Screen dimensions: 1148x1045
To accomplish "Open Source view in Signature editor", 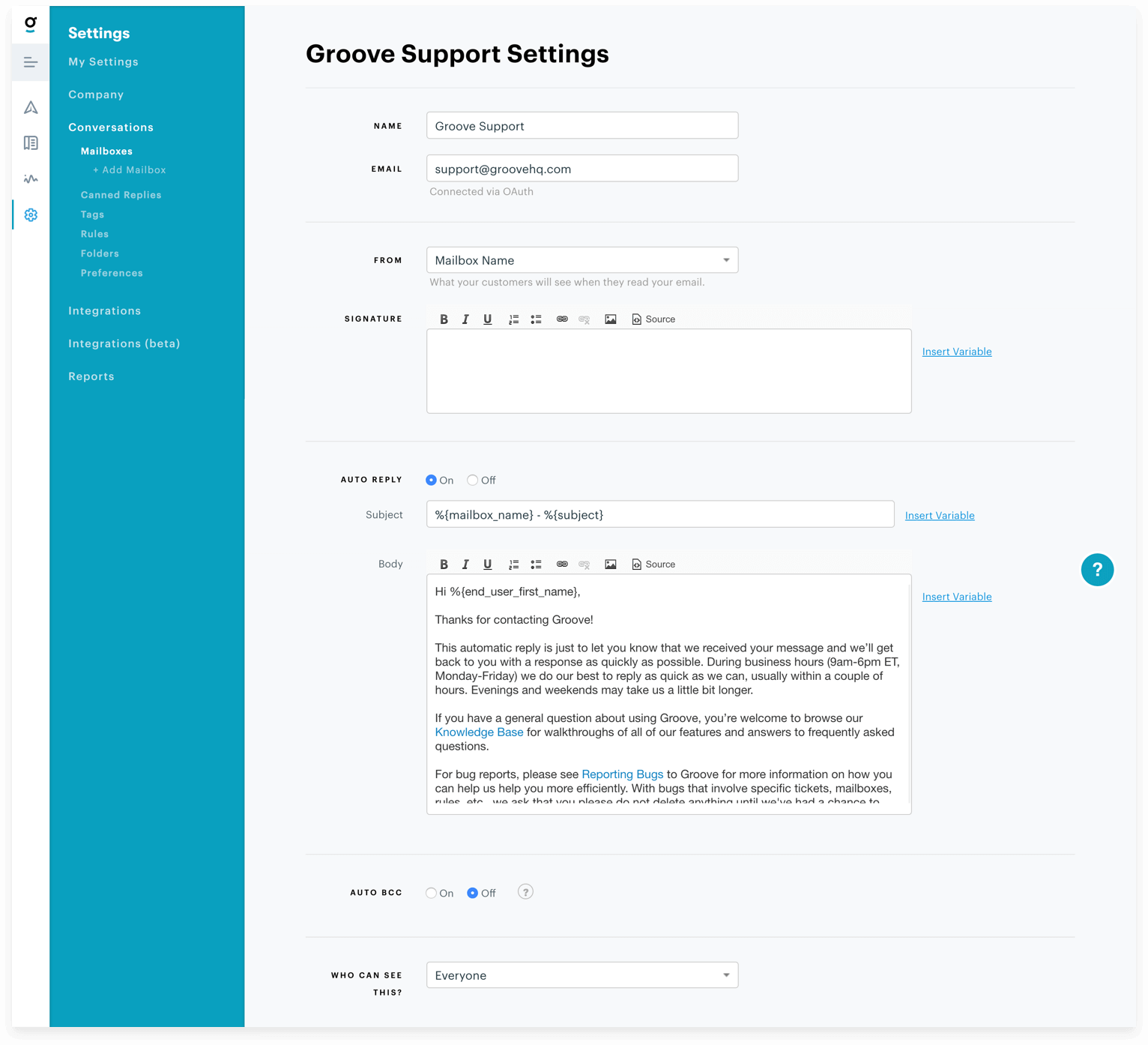I will click(653, 319).
